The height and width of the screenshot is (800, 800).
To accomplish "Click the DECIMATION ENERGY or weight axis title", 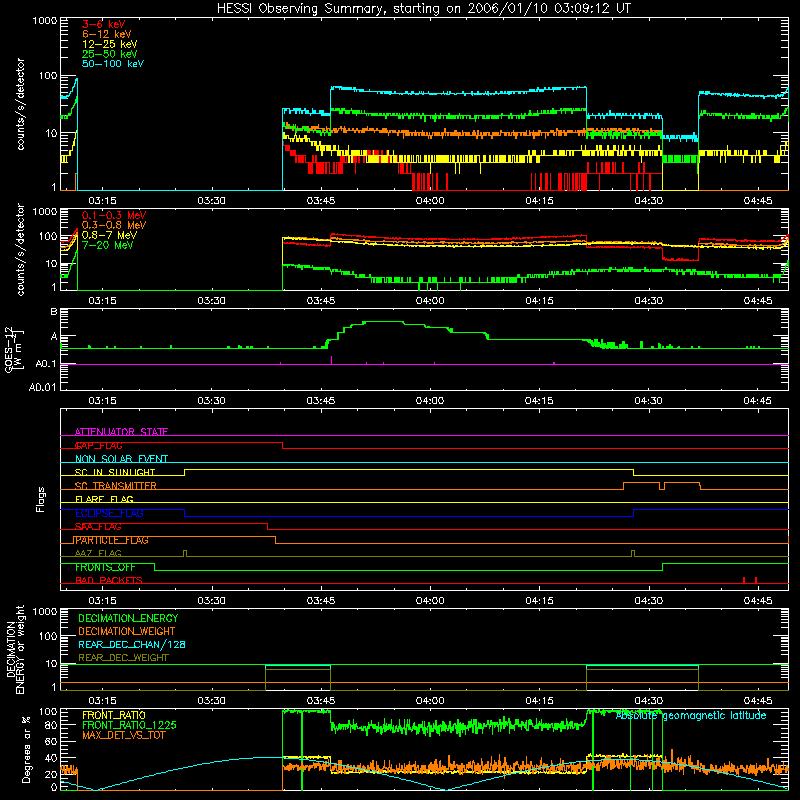I will [x=15, y=649].
